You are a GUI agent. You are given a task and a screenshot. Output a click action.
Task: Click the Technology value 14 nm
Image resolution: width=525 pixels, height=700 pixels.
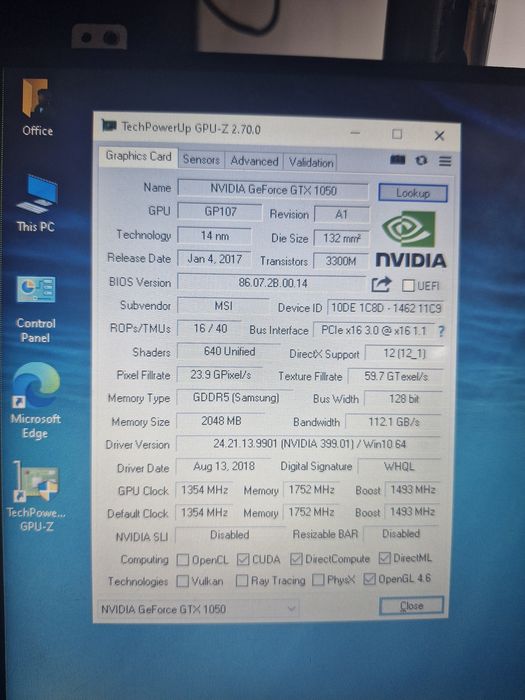click(x=214, y=235)
